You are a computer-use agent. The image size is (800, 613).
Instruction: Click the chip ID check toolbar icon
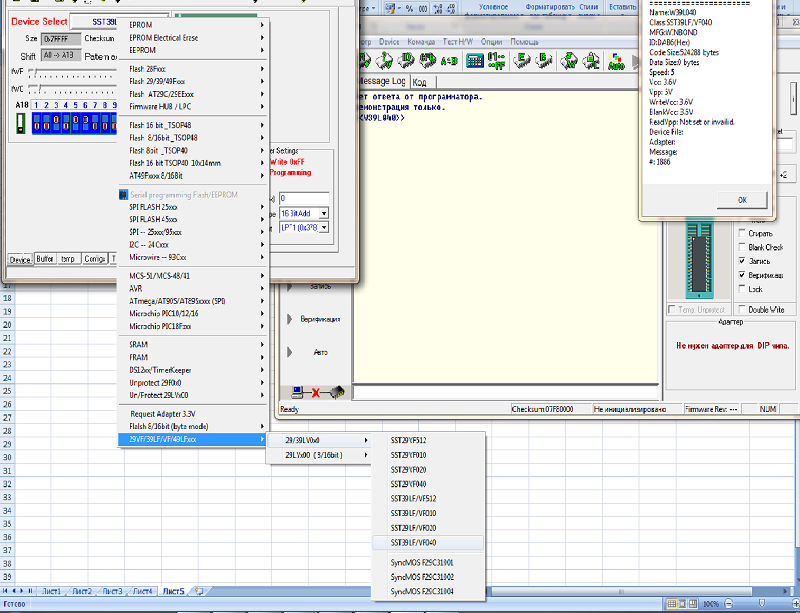[407, 60]
